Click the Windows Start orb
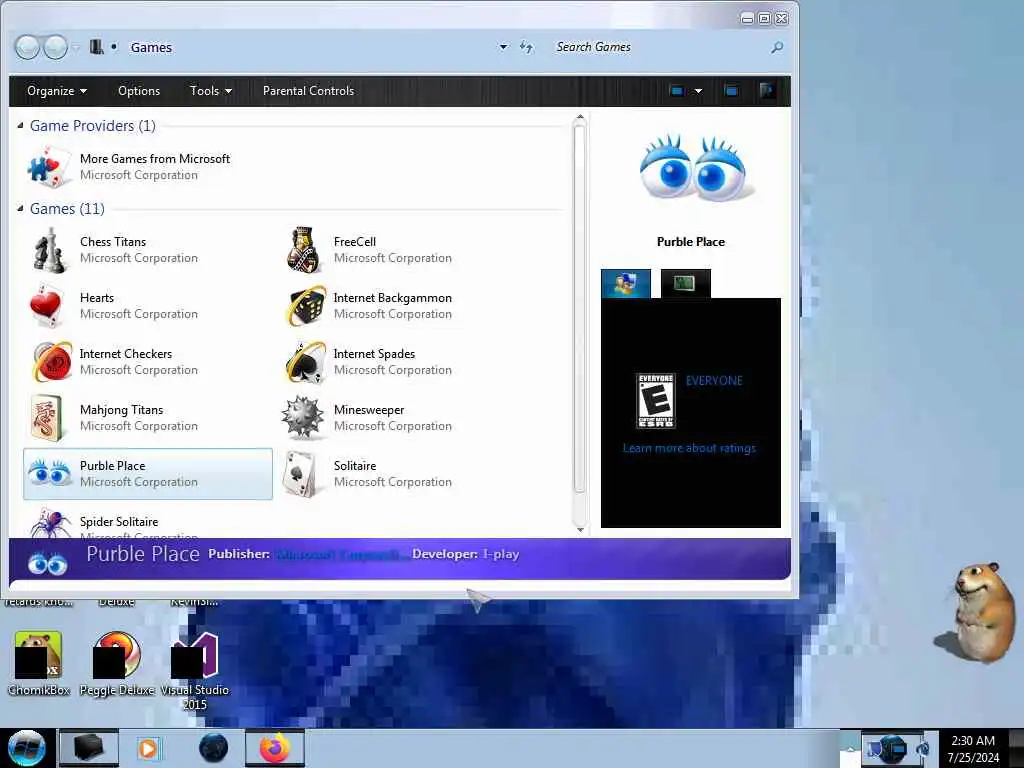This screenshot has height=768, width=1024. point(27,748)
